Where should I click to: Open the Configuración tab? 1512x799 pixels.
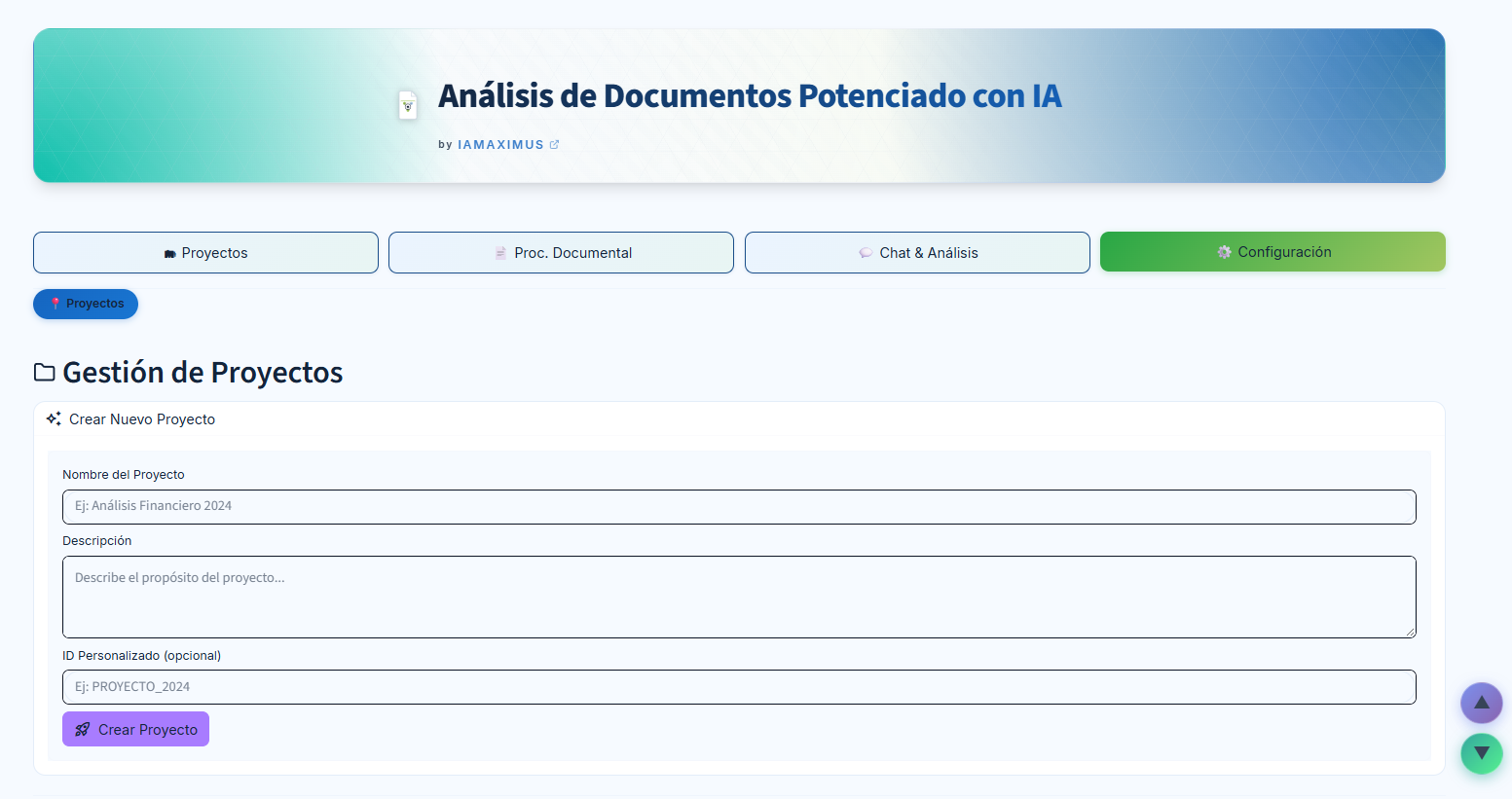[1272, 252]
